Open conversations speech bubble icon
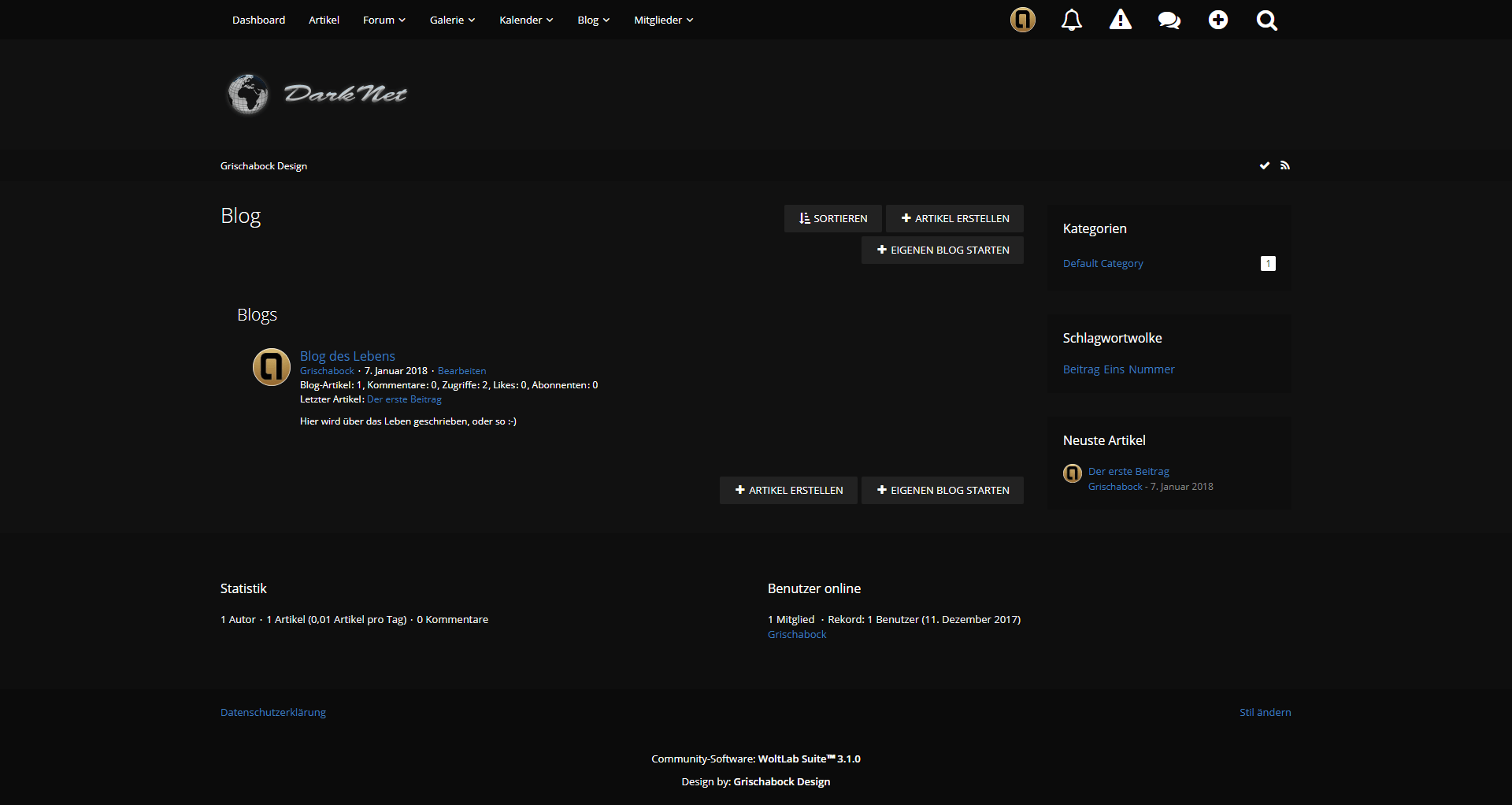Viewport: 1512px width, 805px height. [x=1169, y=20]
